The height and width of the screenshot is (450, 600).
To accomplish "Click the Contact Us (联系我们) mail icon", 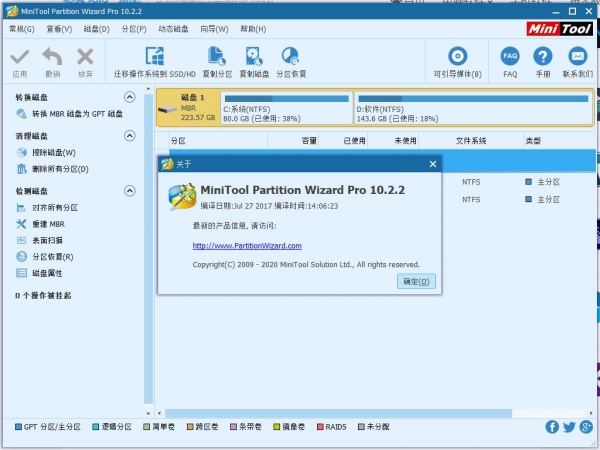I will click(x=577, y=56).
